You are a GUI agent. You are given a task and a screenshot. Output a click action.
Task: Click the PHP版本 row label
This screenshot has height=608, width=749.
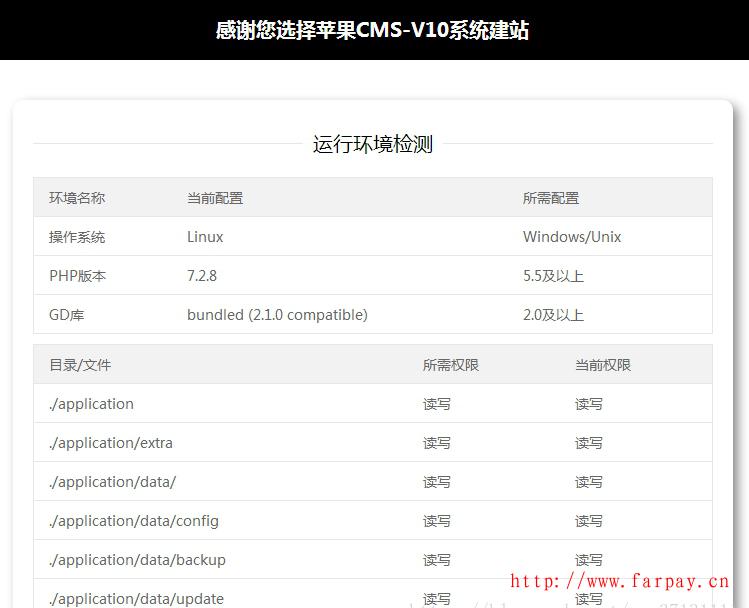pos(77,276)
